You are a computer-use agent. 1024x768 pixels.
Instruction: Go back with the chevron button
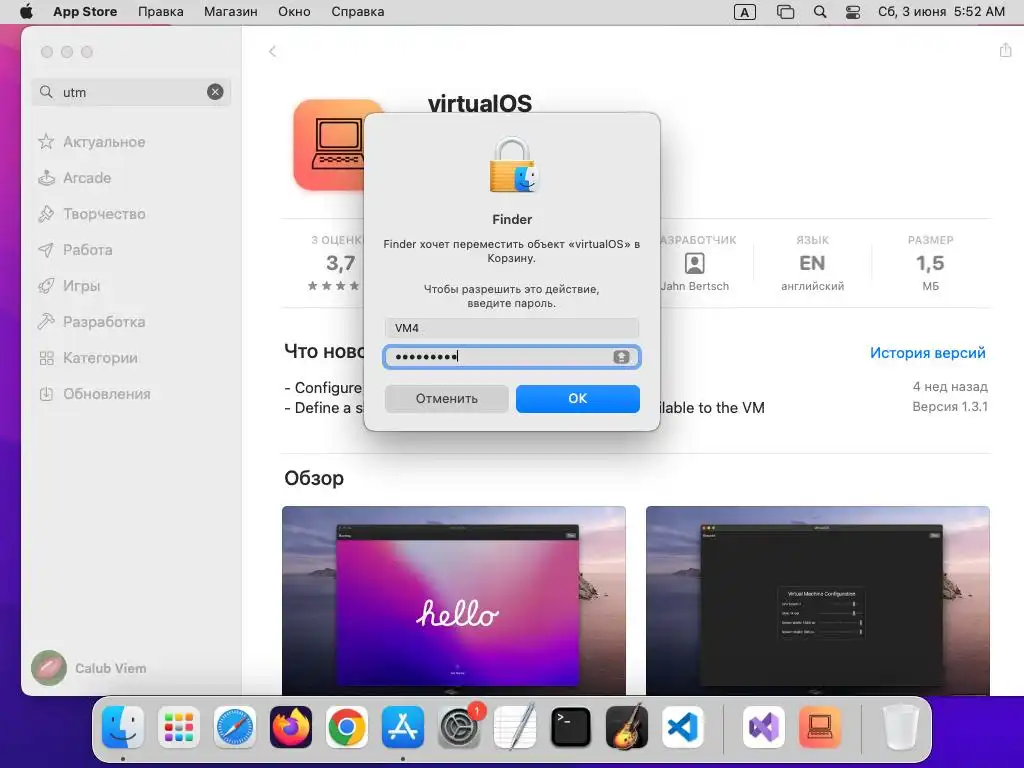pyautogui.click(x=273, y=52)
